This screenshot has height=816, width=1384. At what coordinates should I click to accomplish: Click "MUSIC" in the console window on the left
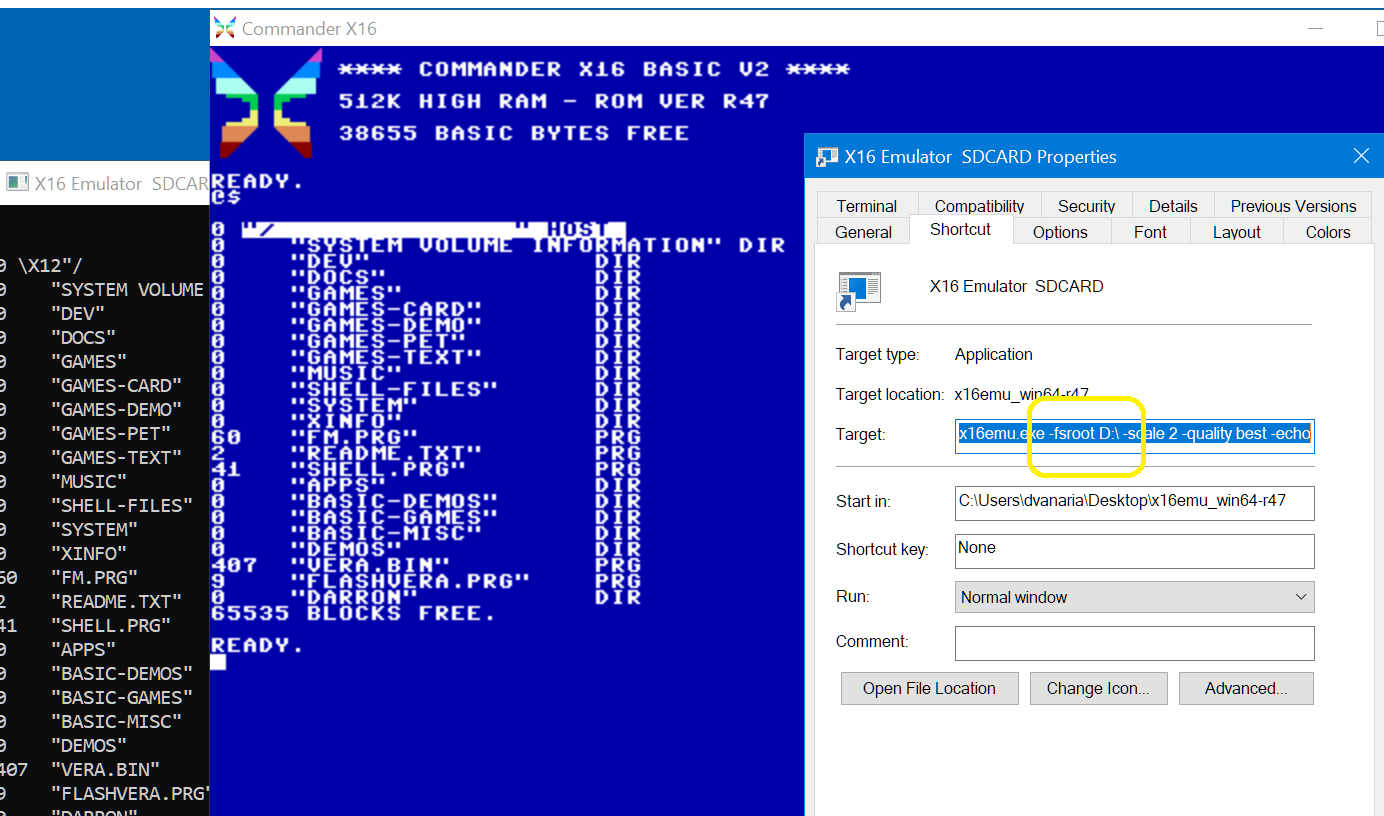(x=89, y=481)
